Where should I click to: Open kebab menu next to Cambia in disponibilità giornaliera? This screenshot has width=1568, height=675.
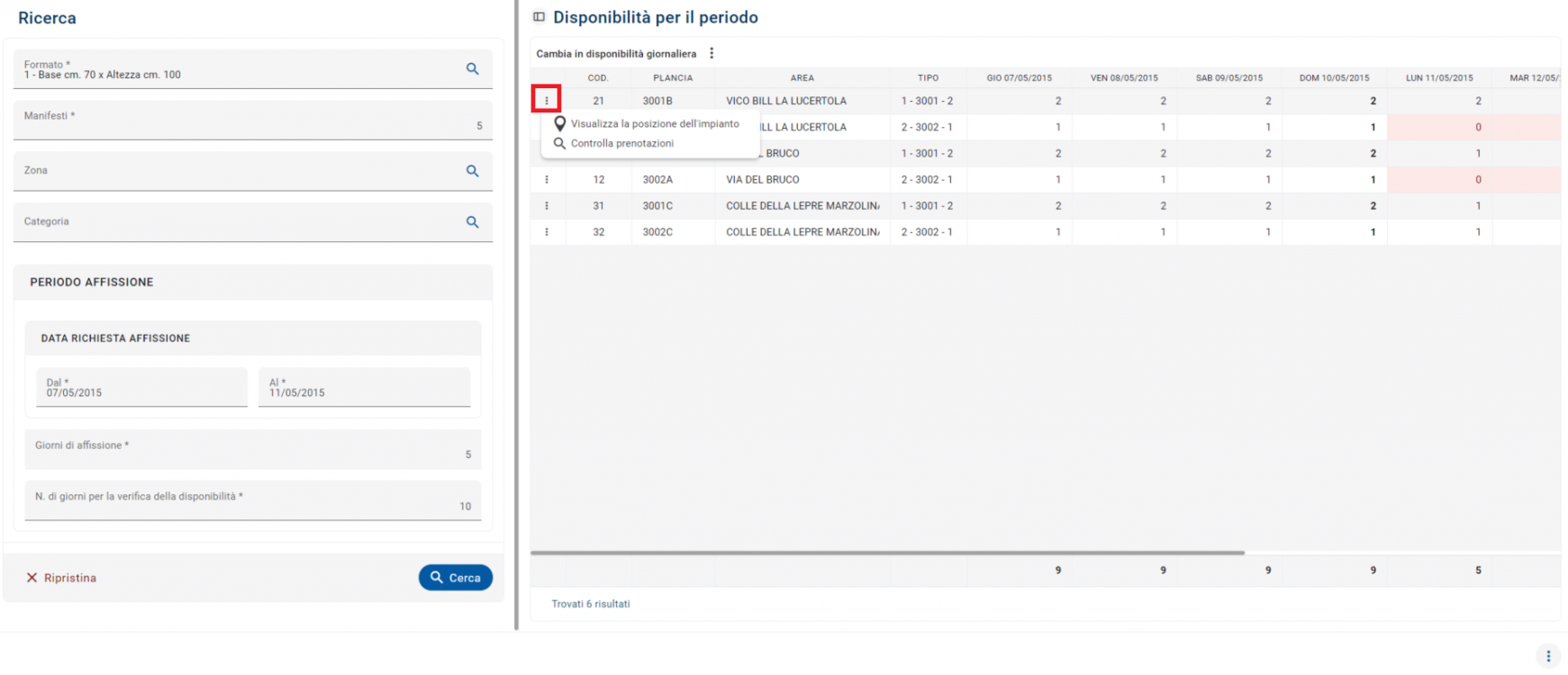click(x=711, y=54)
